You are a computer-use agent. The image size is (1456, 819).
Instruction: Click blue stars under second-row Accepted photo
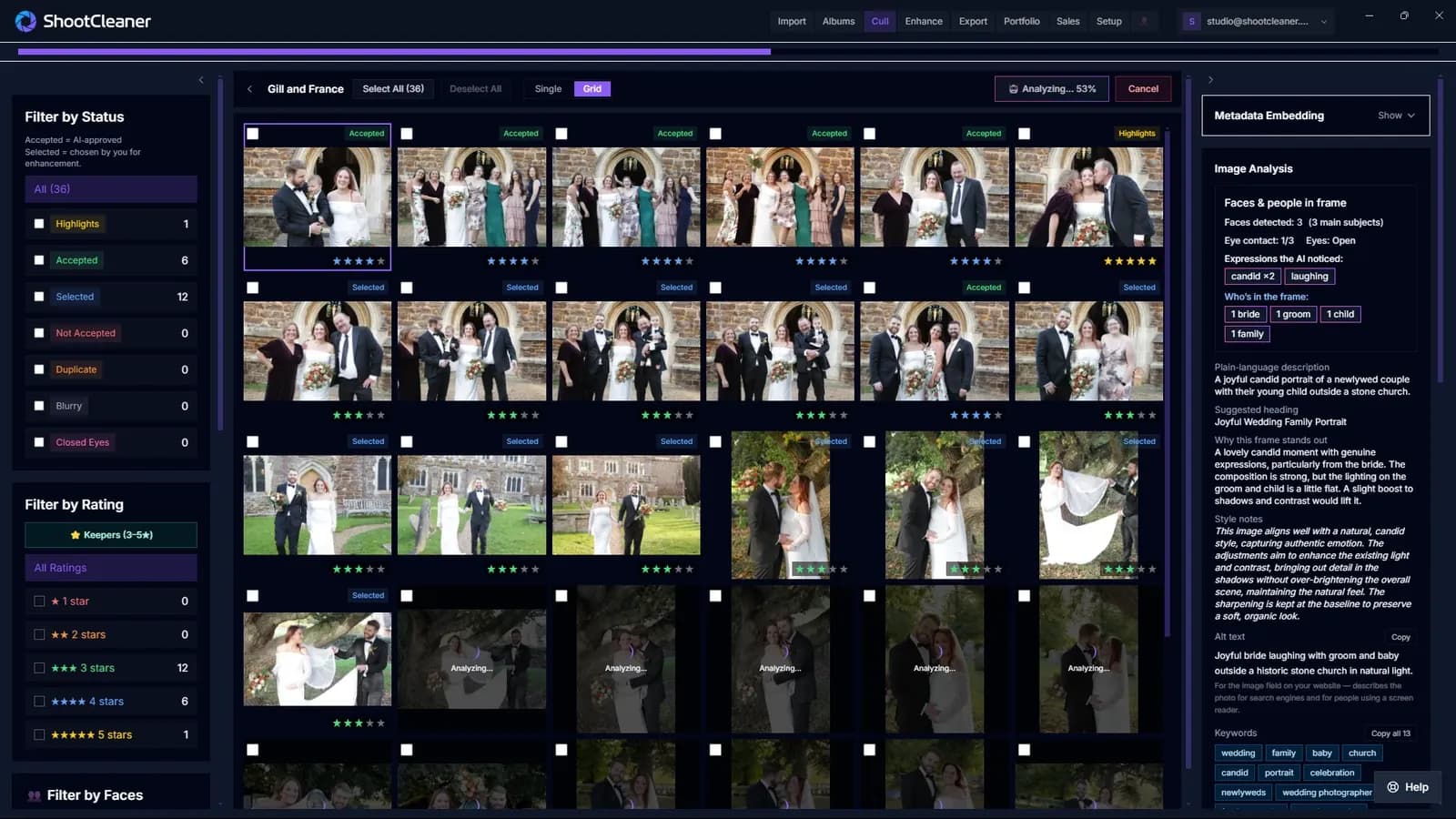976,415
